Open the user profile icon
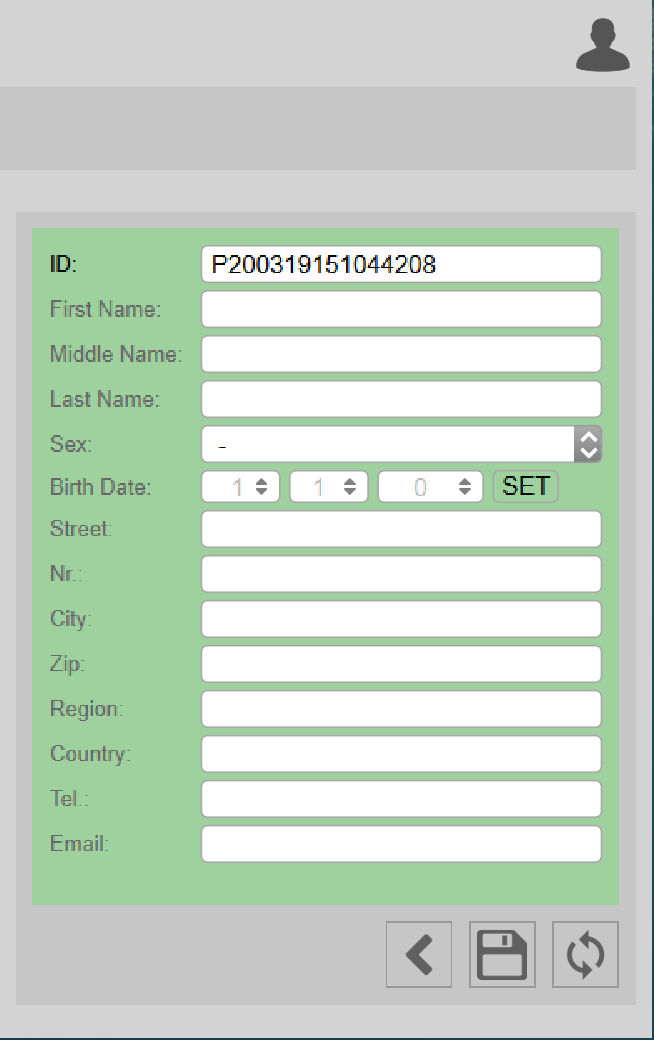 tap(603, 46)
